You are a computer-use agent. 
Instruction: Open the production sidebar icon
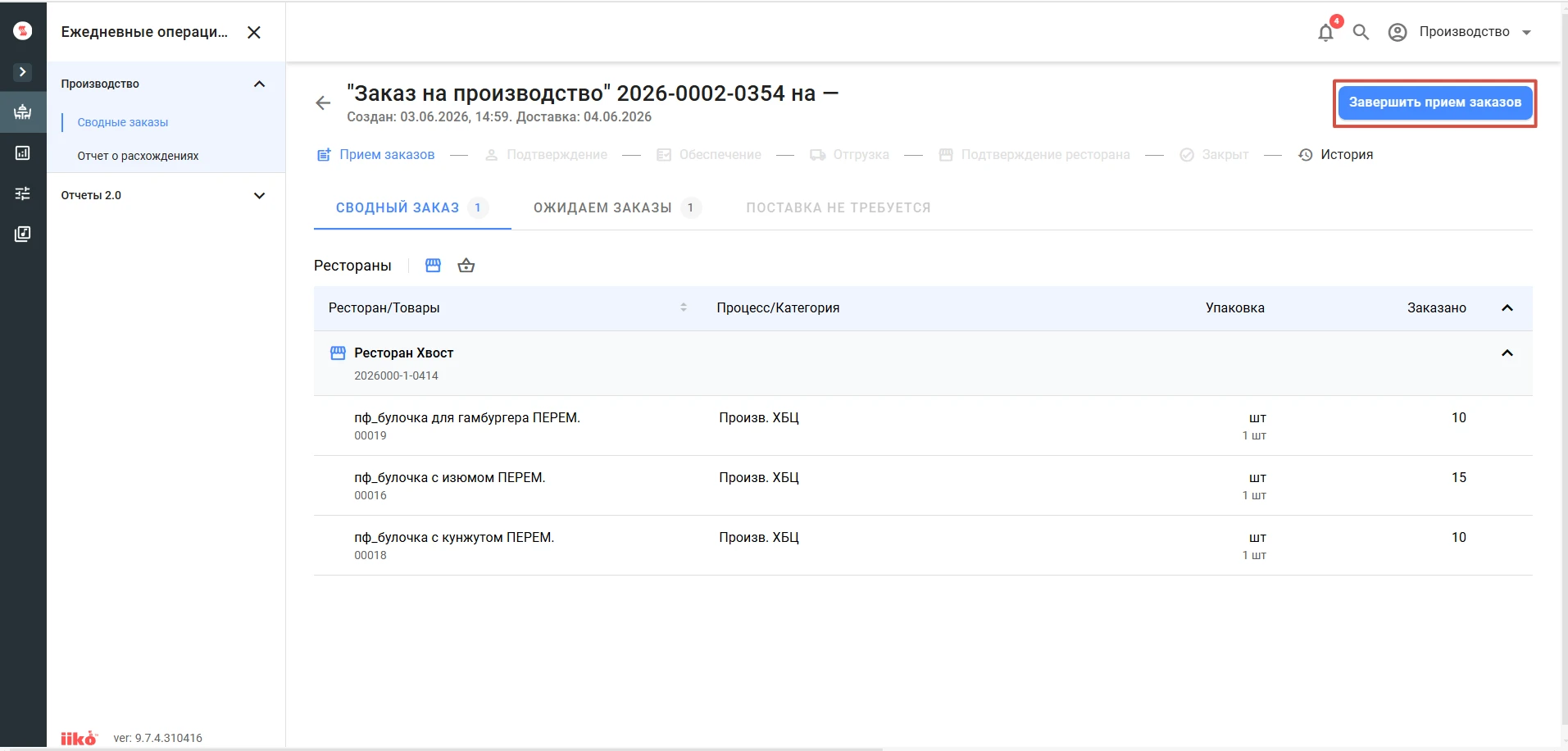coord(23,112)
